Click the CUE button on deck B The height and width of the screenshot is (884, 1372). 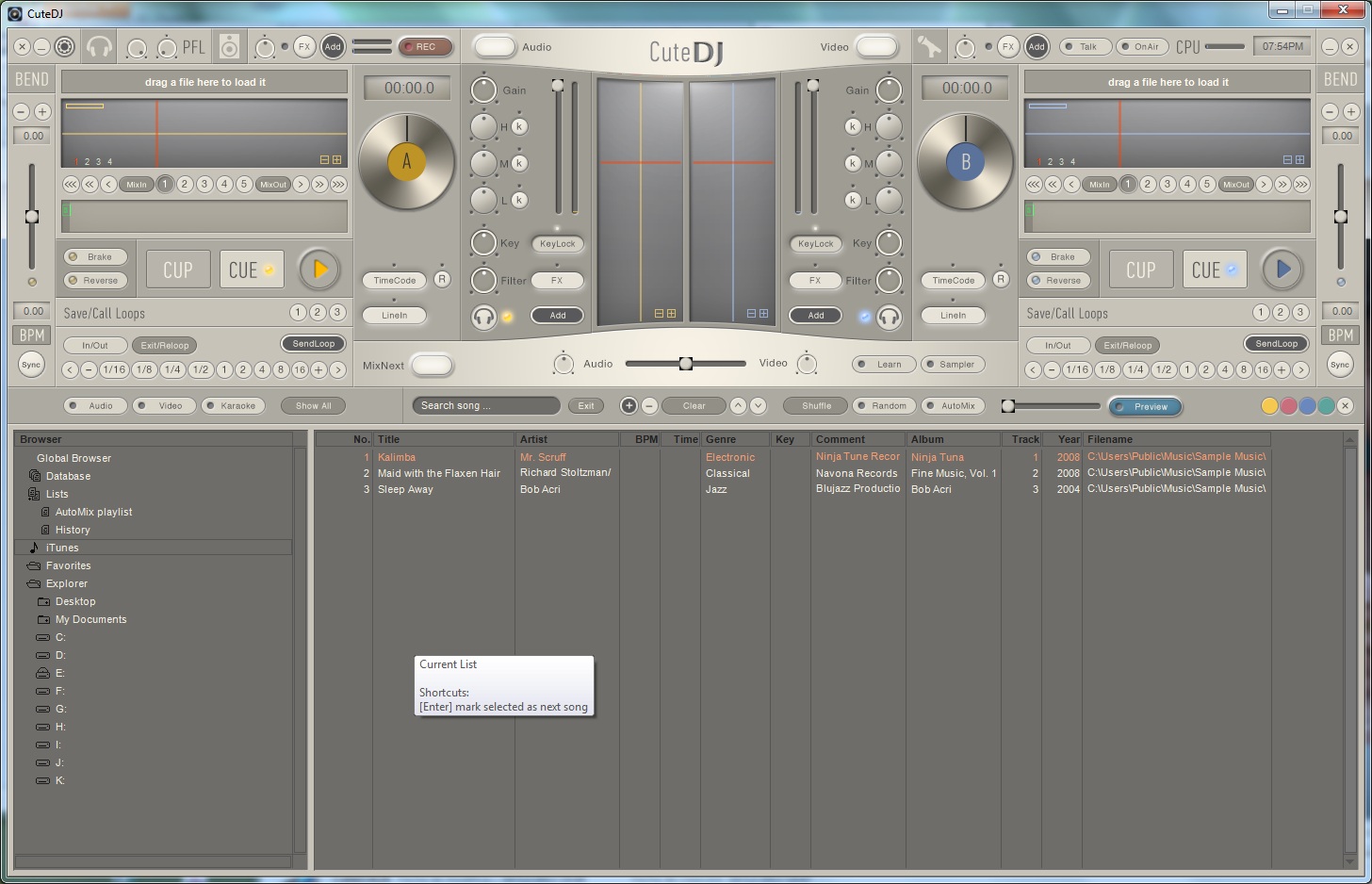click(x=1215, y=270)
